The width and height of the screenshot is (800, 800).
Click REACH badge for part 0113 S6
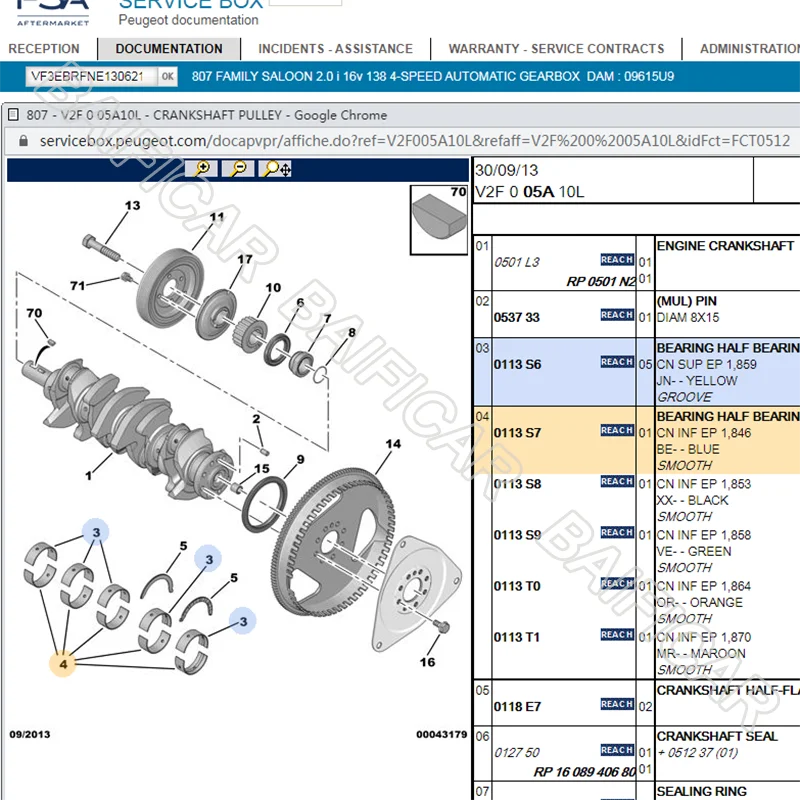point(617,362)
